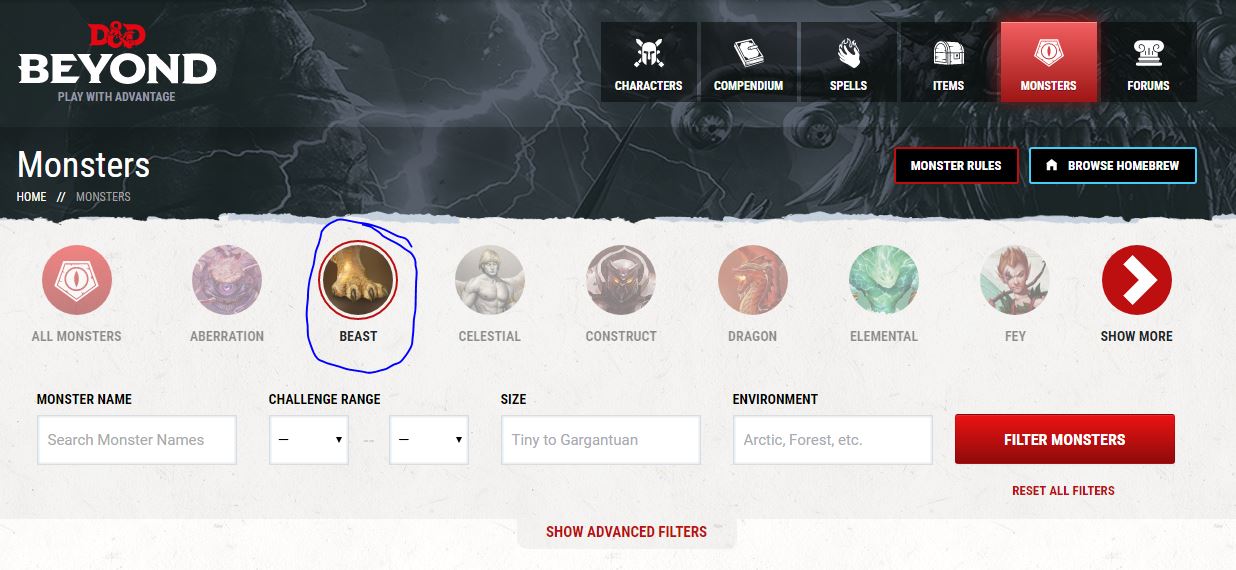Open the Monster Rules button
Screen dimensions: 1236x570
(x=956, y=166)
